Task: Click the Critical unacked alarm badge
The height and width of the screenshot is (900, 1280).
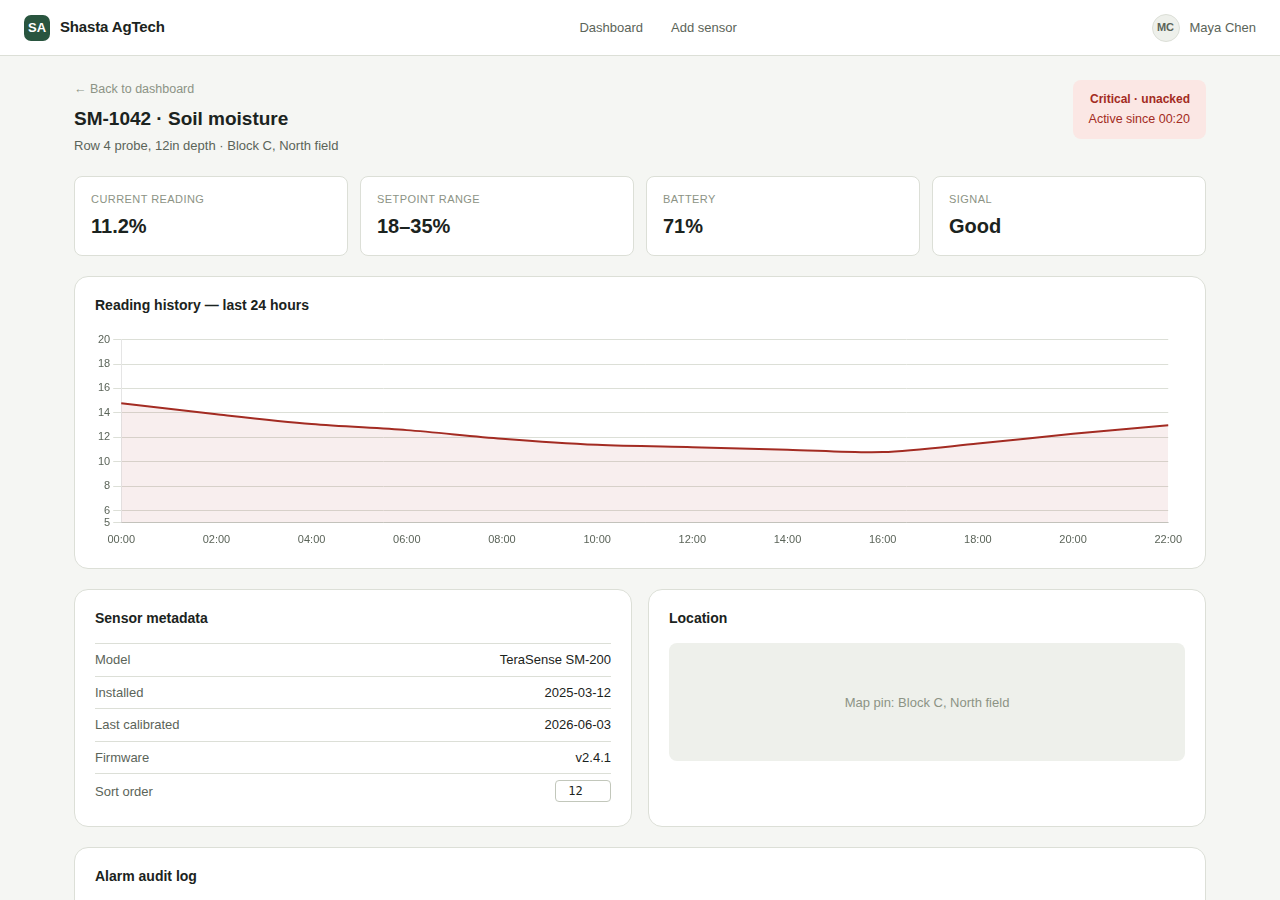Action: pos(1139,109)
